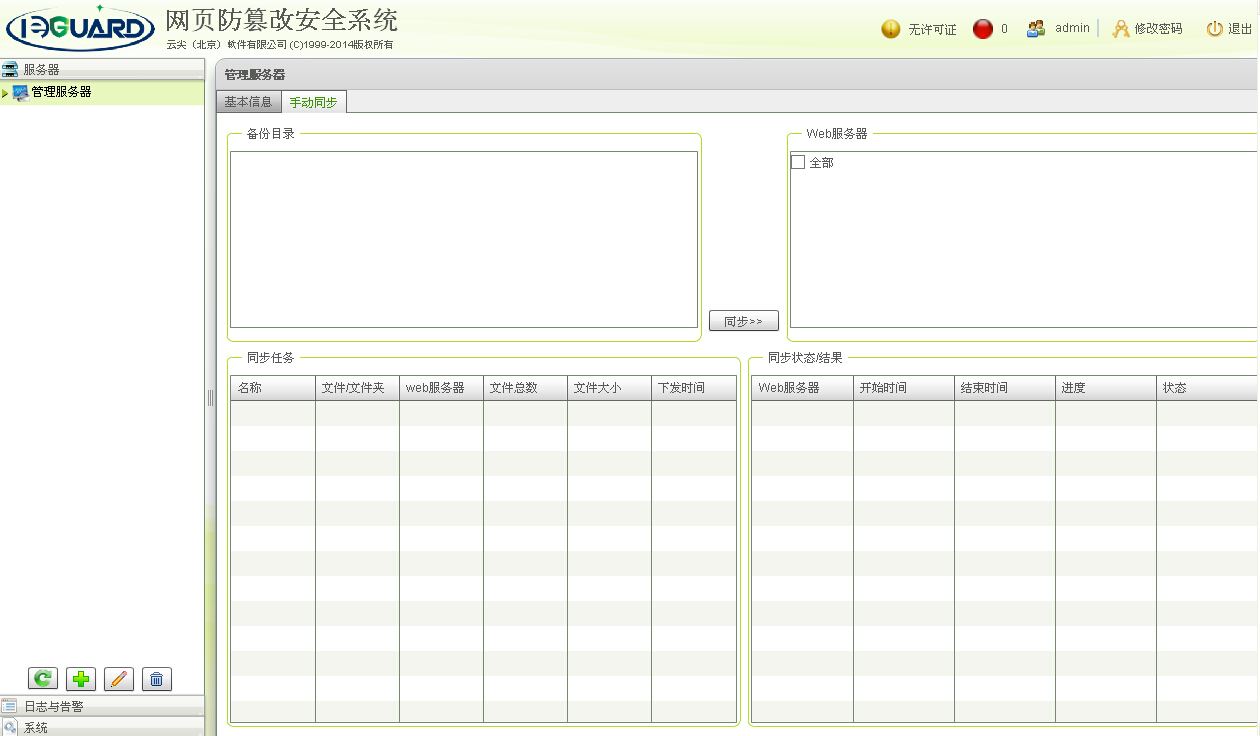Viewport: 1260px width, 736px height.
Task: Click the sidebar splitter collapse handle
Action: [210, 398]
